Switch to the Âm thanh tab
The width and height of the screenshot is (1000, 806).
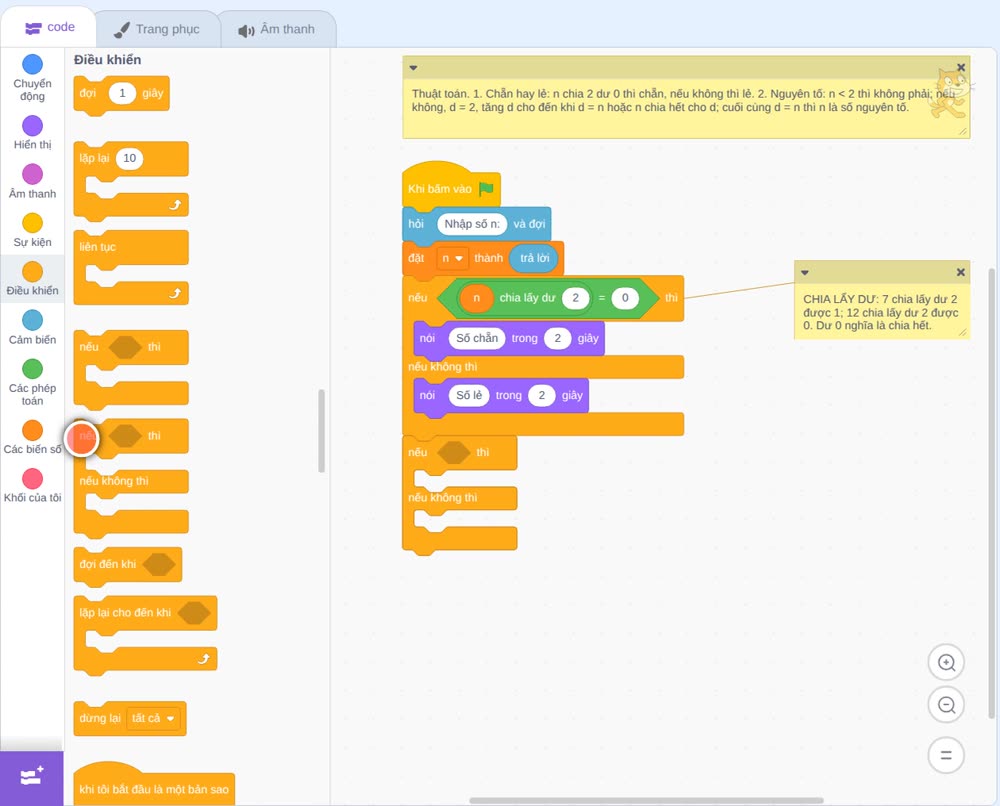(x=277, y=29)
